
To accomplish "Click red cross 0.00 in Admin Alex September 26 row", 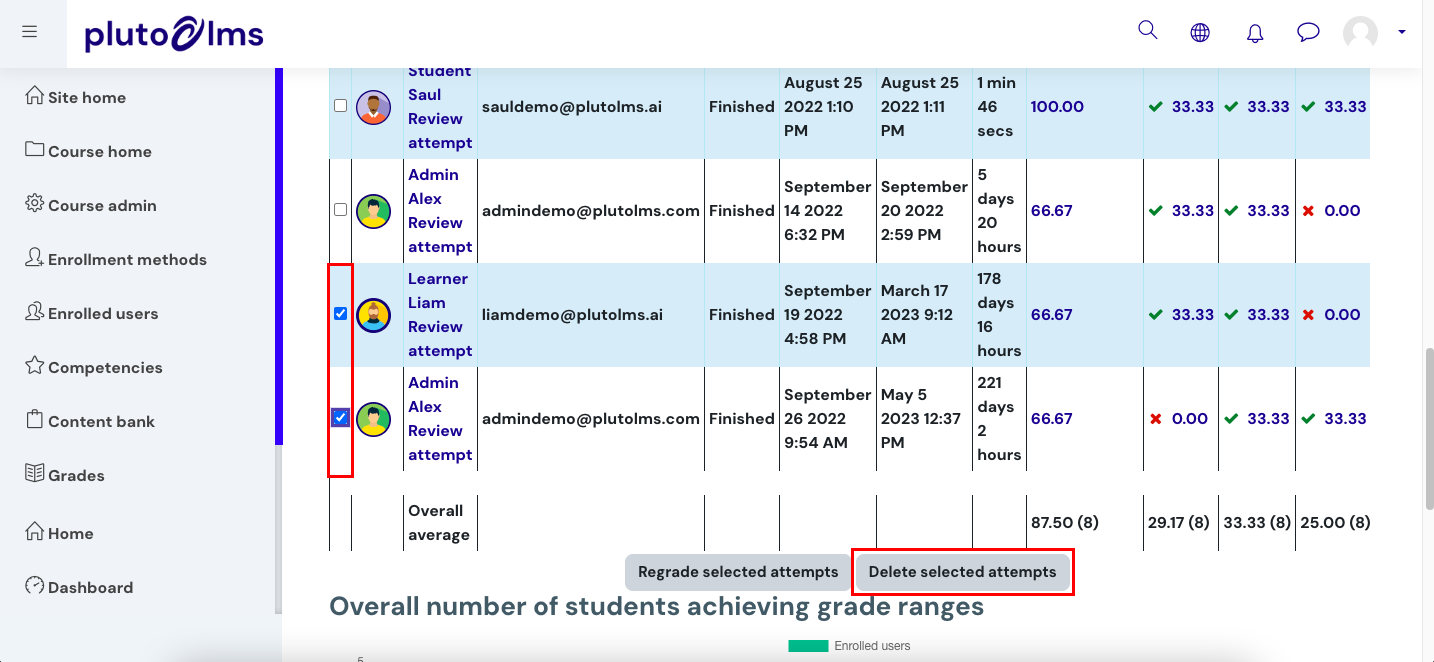I will pos(1178,419).
